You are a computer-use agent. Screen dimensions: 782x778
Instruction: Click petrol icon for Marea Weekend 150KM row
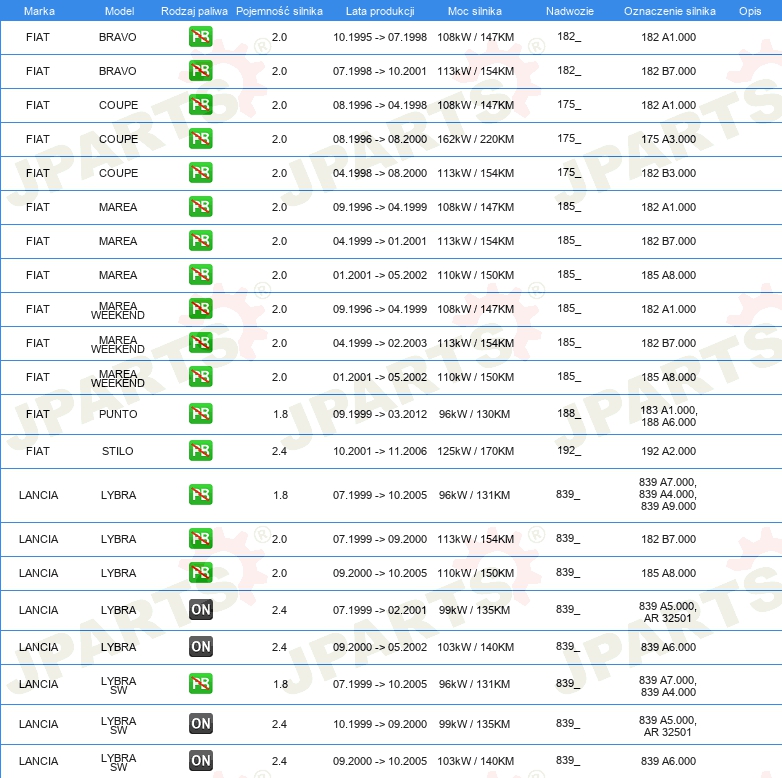pyautogui.click(x=201, y=377)
